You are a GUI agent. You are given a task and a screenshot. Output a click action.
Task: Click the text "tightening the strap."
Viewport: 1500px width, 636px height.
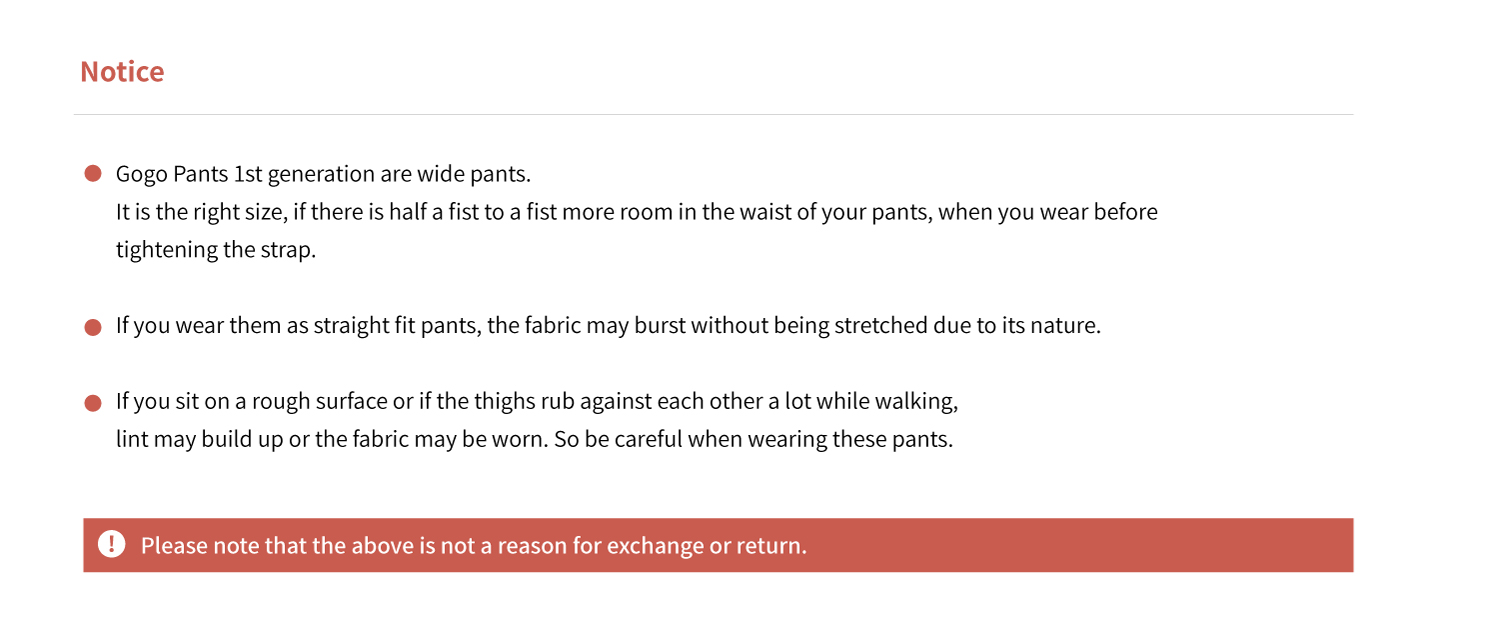click(x=216, y=250)
